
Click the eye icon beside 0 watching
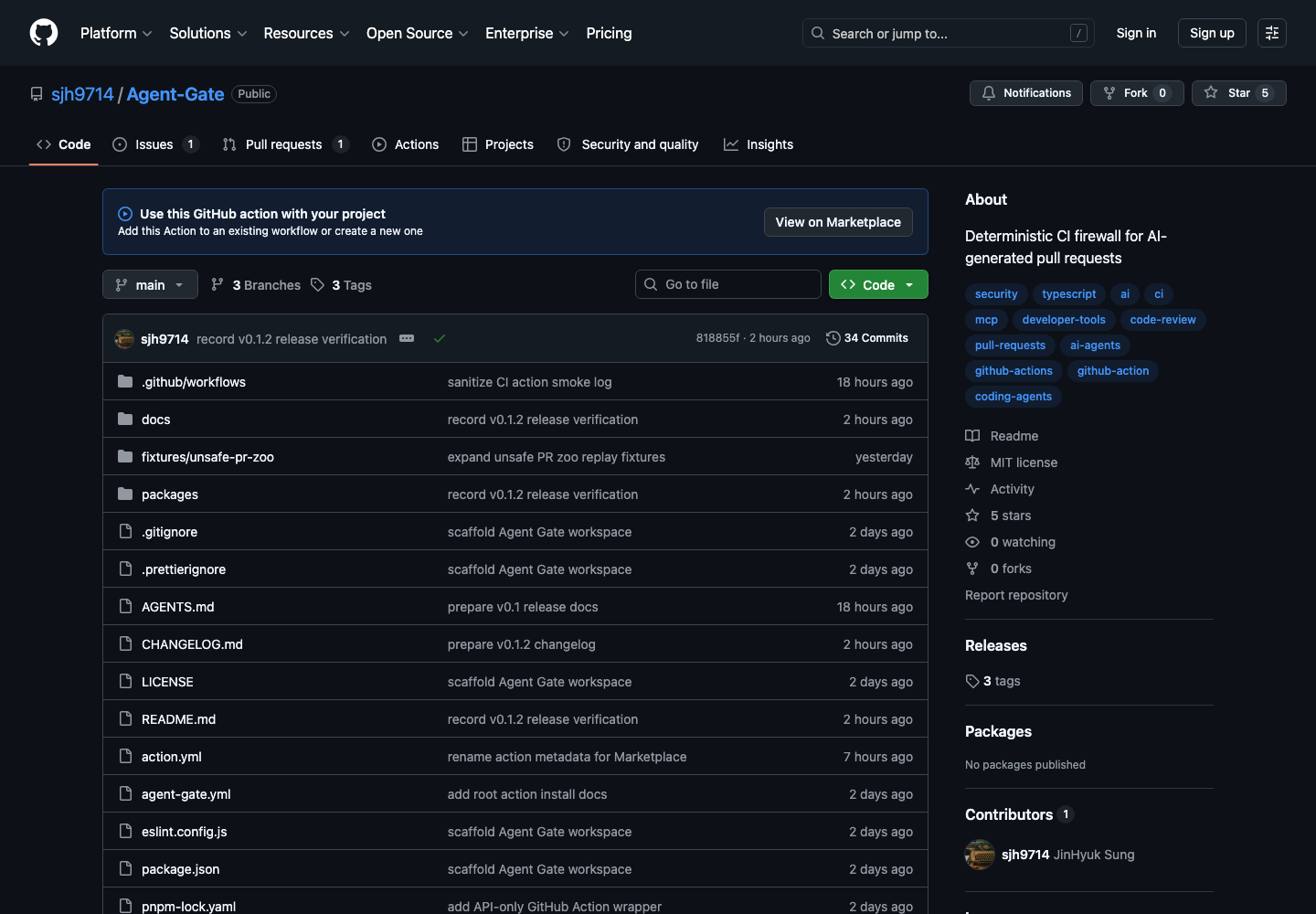click(x=972, y=542)
